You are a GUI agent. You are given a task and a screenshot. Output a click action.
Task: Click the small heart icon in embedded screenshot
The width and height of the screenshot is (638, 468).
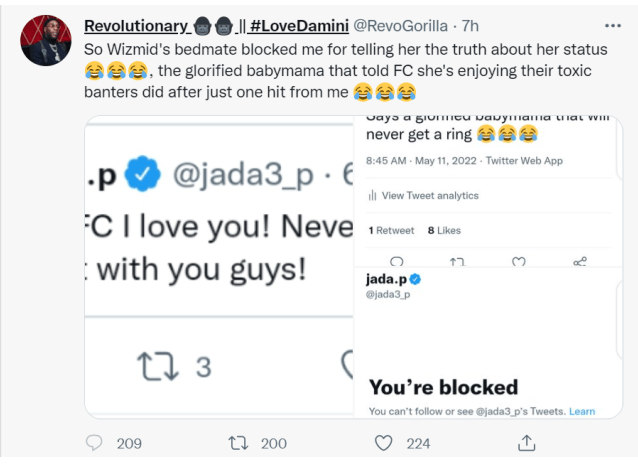click(x=519, y=261)
